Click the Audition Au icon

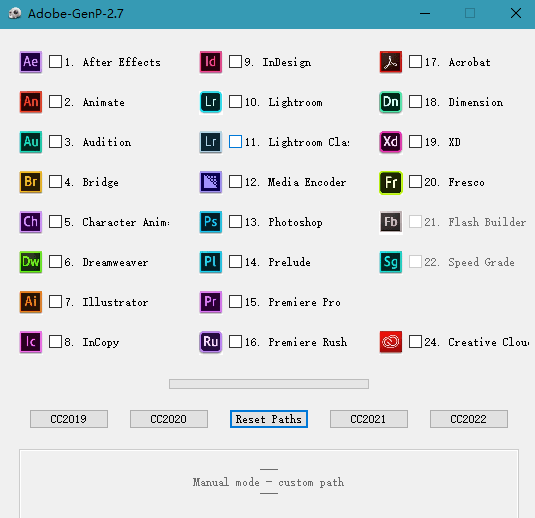[31, 142]
